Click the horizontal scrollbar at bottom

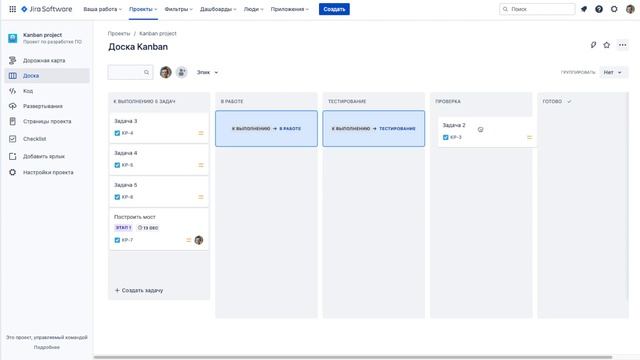coord(353,357)
